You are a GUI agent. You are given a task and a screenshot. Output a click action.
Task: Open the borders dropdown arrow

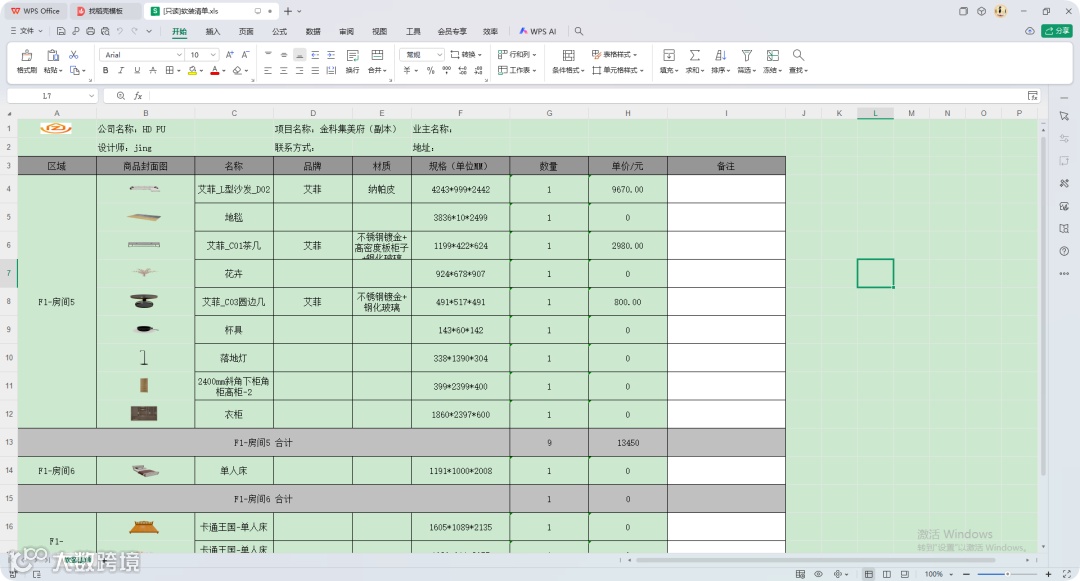[178, 70]
